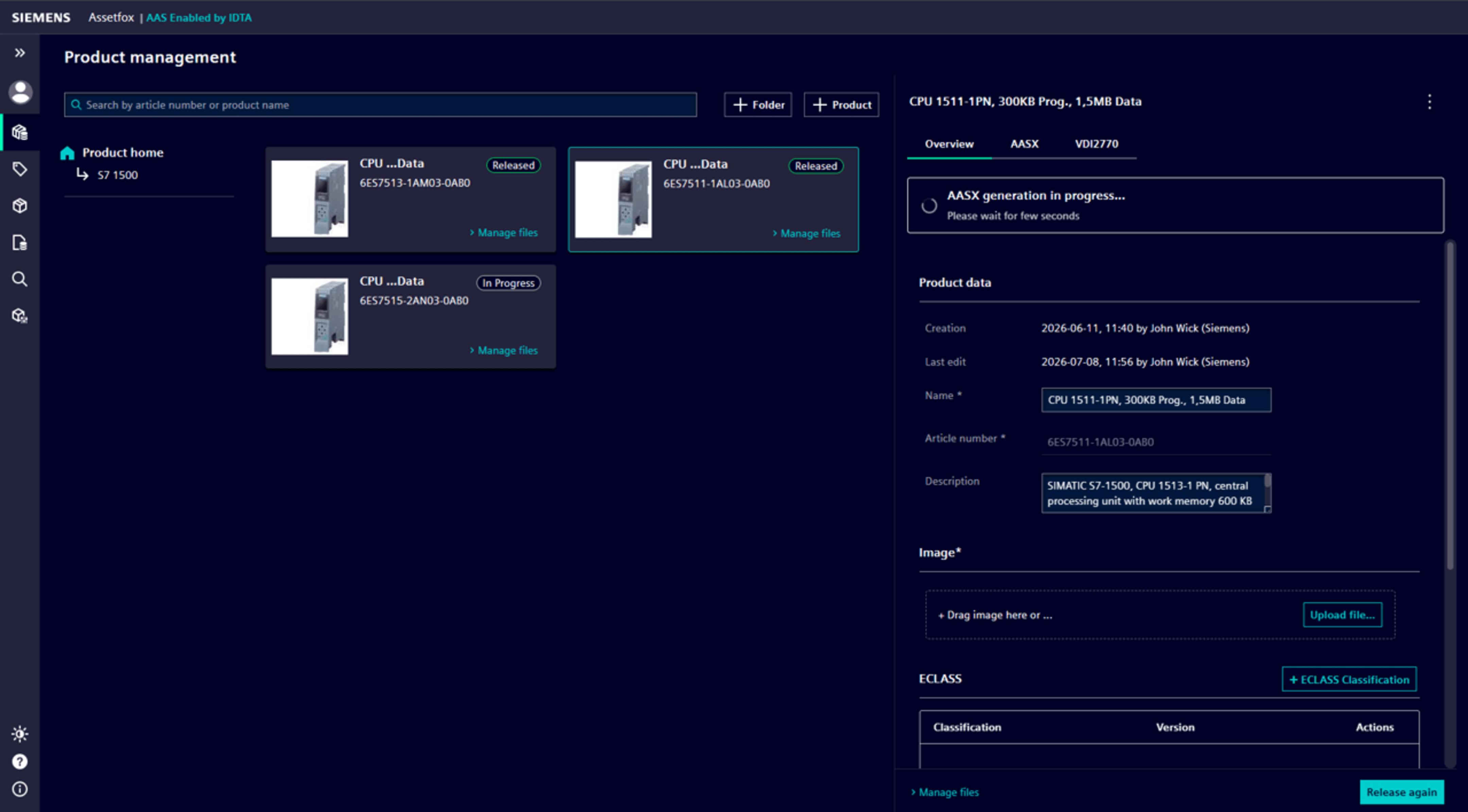Open the S7 1500 folder in tree
The height and width of the screenshot is (812, 1468).
click(117, 175)
